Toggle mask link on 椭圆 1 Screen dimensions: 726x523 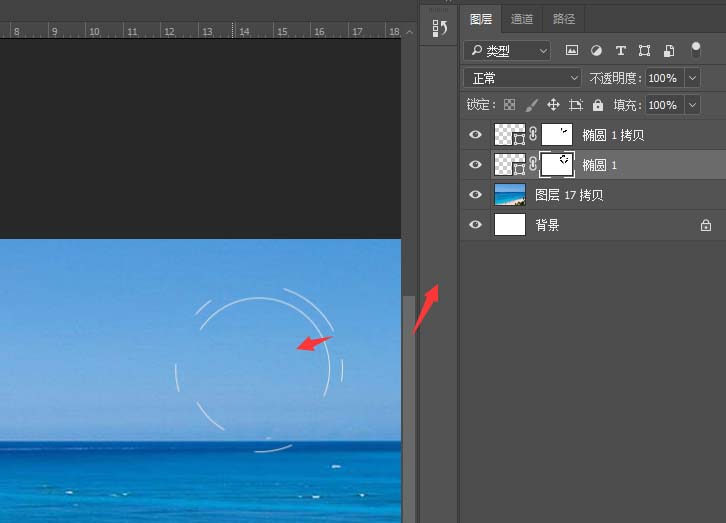[x=533, y=165]
